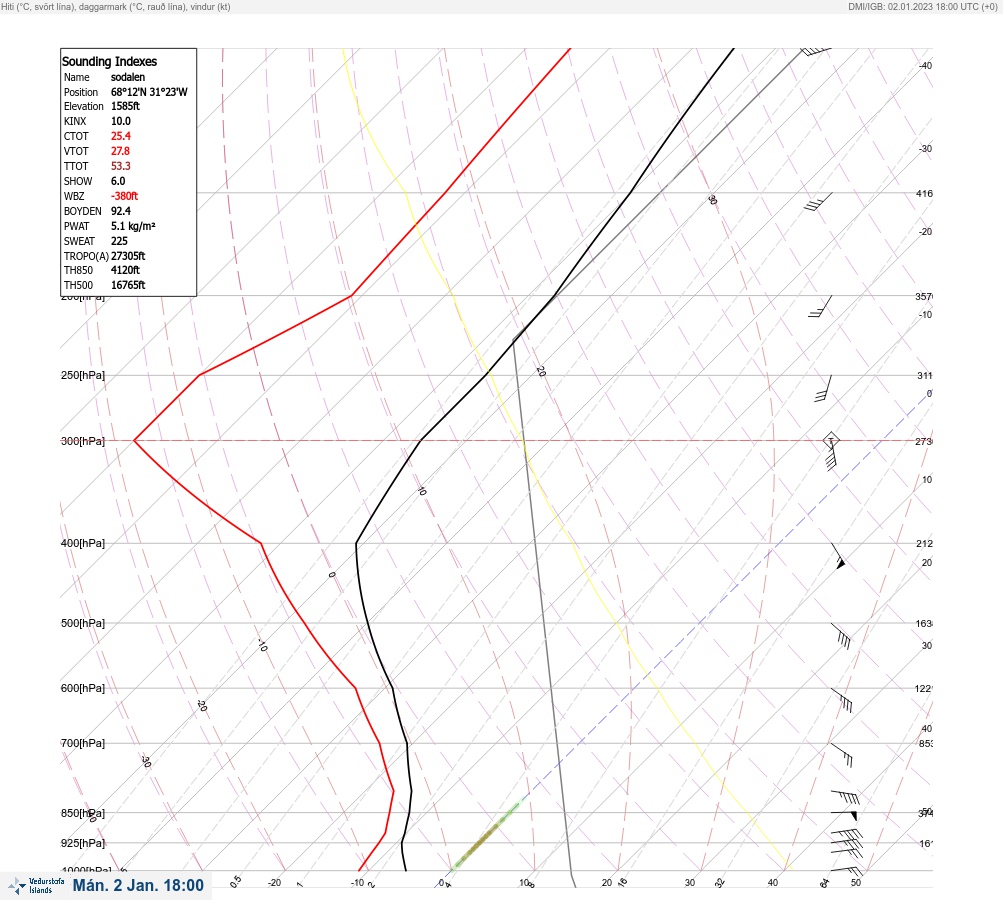Click the 400[hPa] pressure label

click(x=83, y=543)
